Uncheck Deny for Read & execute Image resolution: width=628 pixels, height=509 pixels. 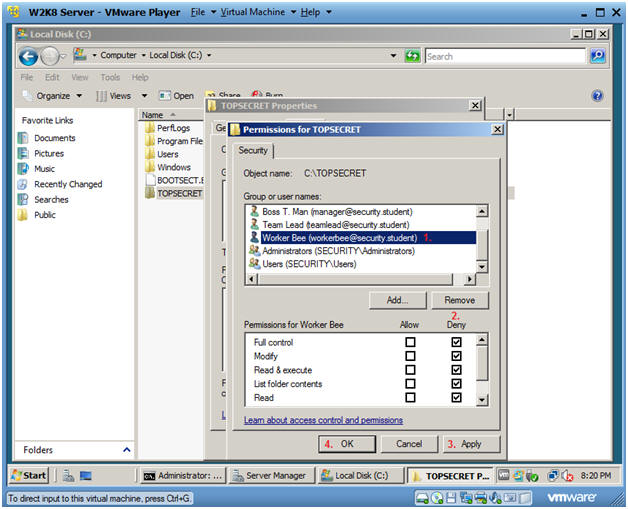click(456, 370)
